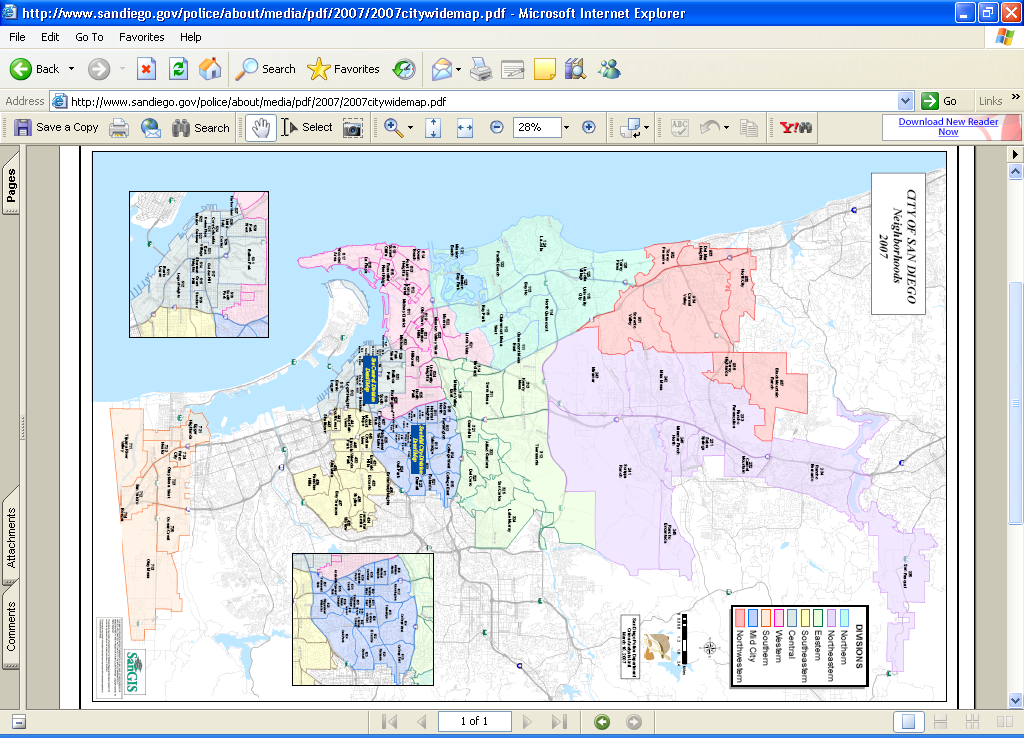Activate the Snapshot camera tool
This screenshot has height=738, width=1024.
(352, 128)
